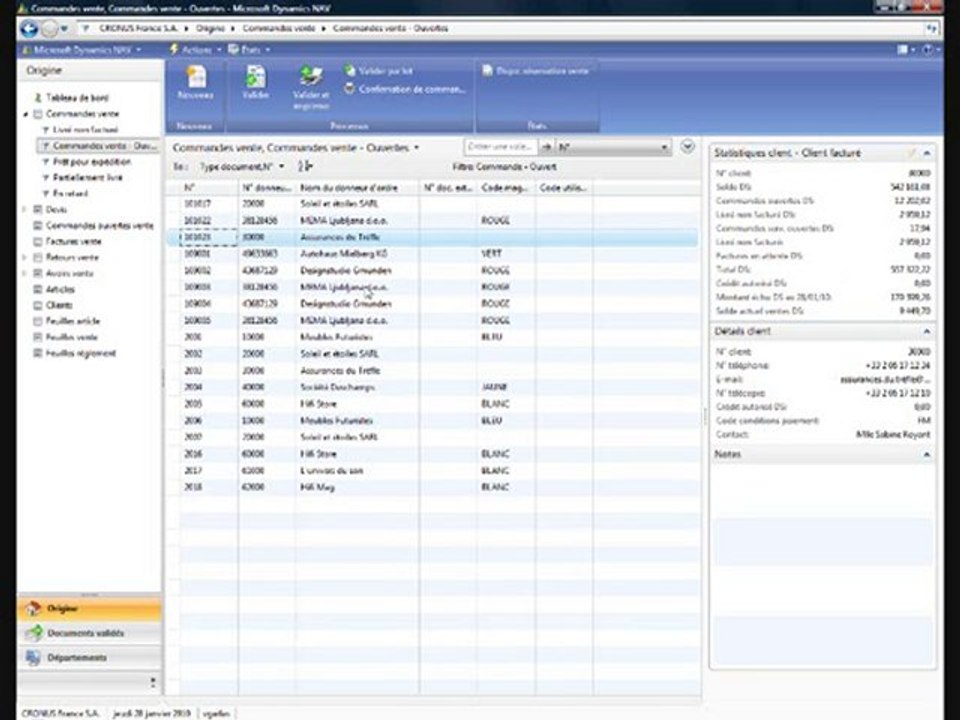Click Nom du donneur d'ordre column header
Screen dimensions: 960x720
[357, 188]
